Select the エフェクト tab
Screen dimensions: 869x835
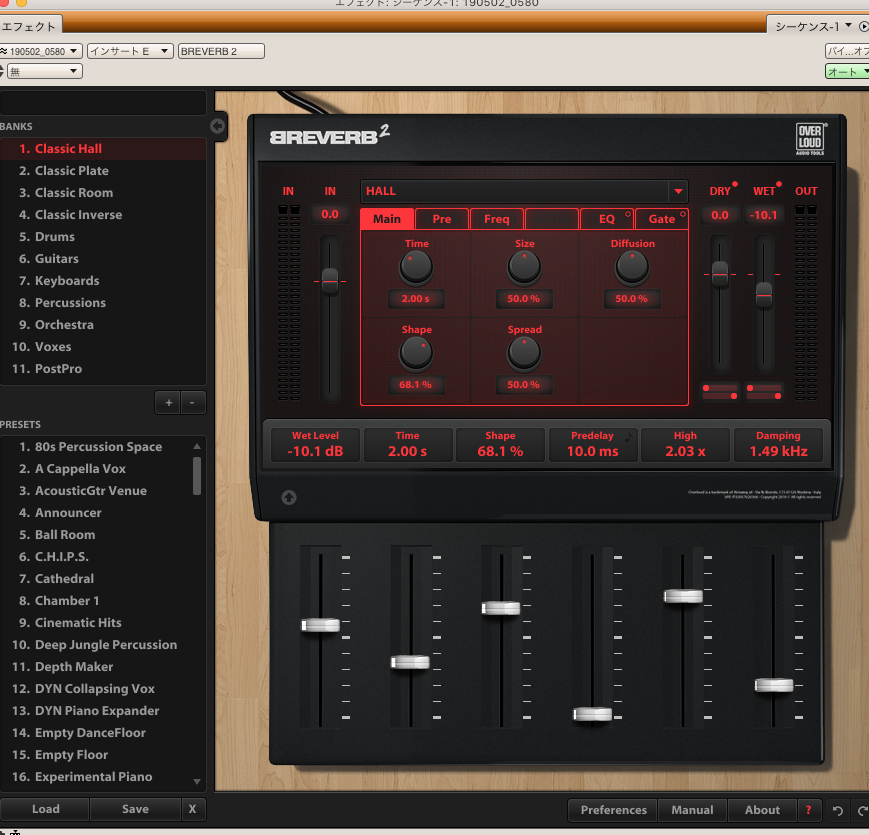(x=30, y=26)
